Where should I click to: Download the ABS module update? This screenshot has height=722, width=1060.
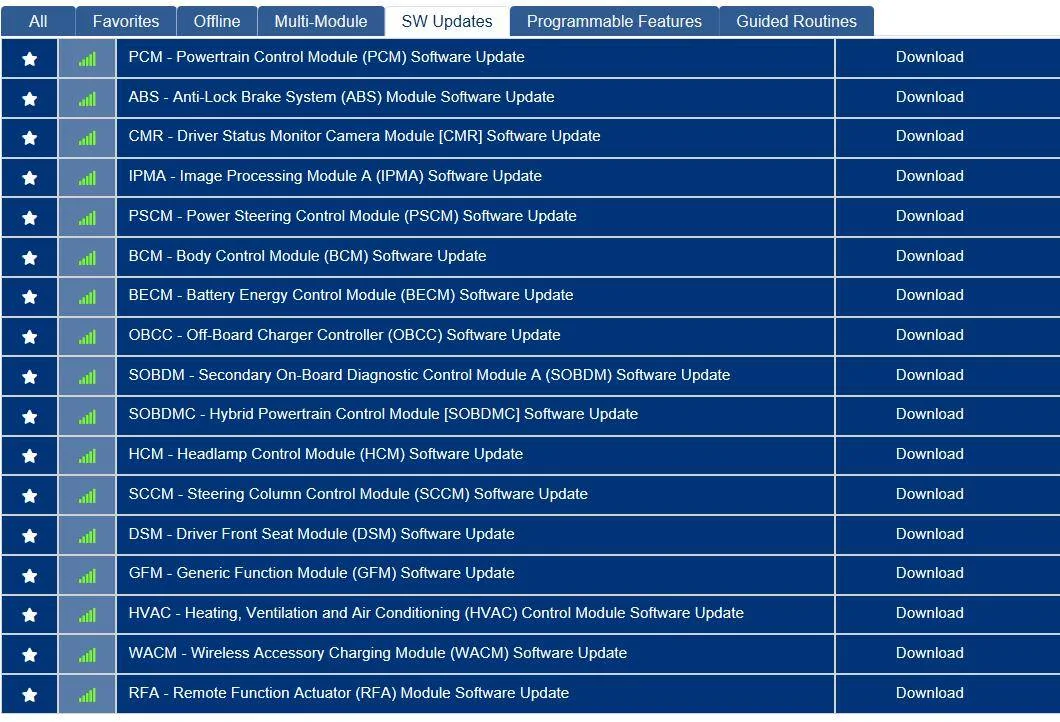coord(930,97)
